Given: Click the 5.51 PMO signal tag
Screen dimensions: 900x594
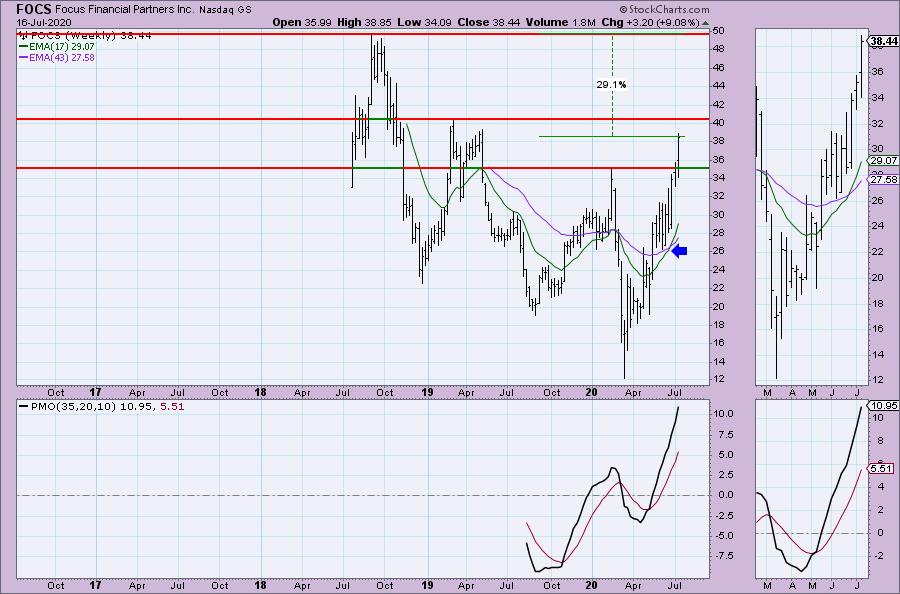Looking at the screenshot, I should (881, 468).
